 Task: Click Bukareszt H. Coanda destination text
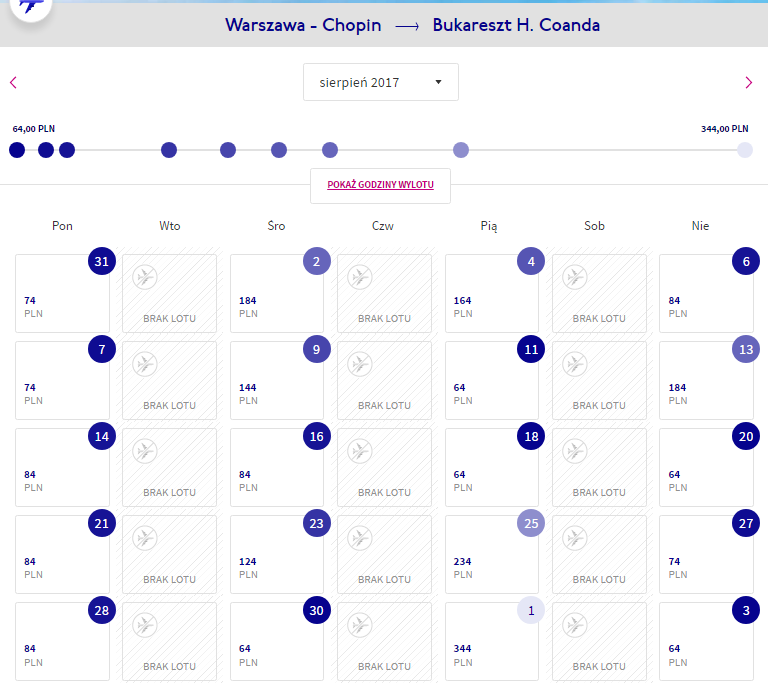516,25
